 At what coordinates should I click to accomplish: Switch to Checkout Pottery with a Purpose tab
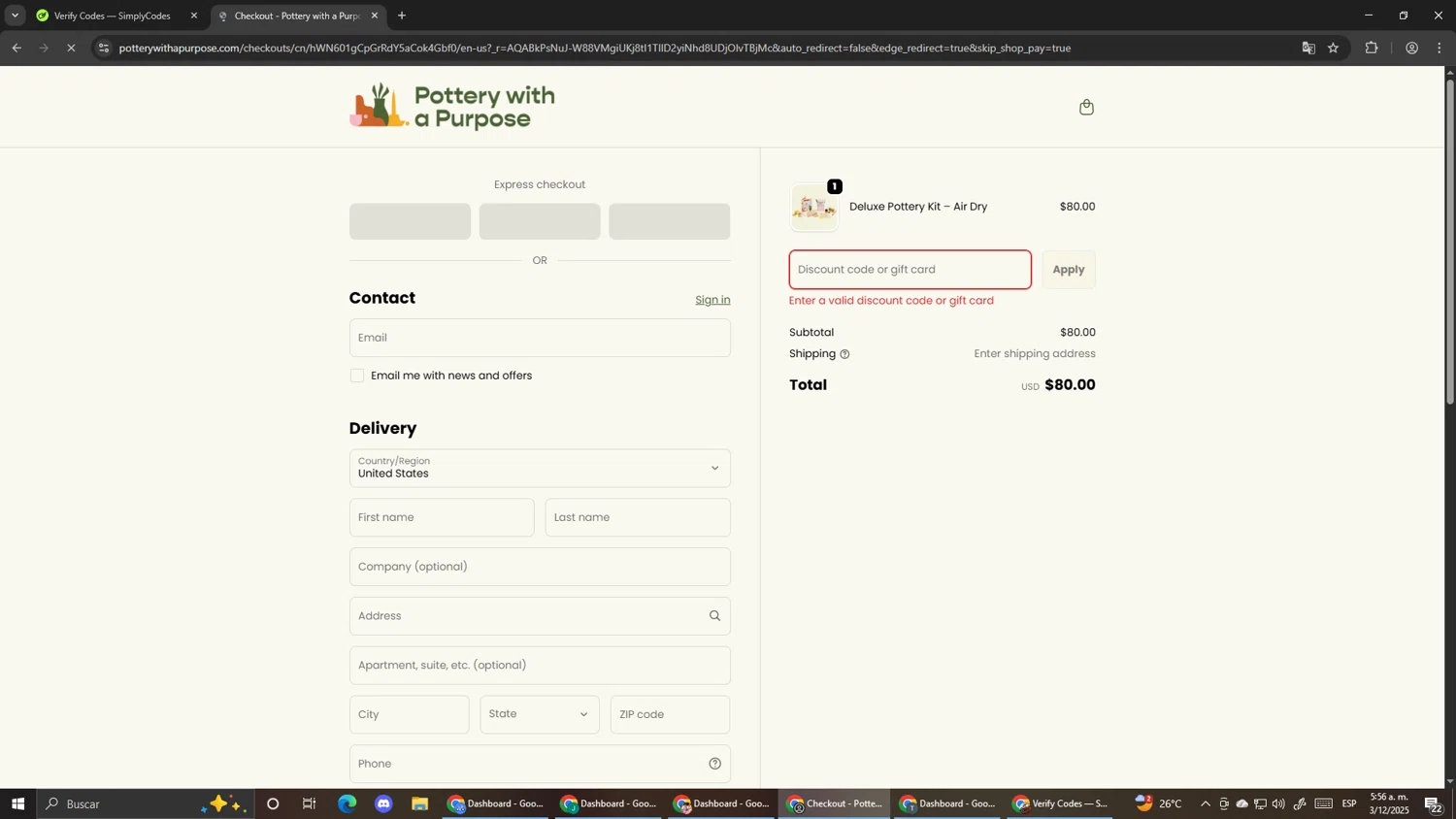click(x=297, y=16)
